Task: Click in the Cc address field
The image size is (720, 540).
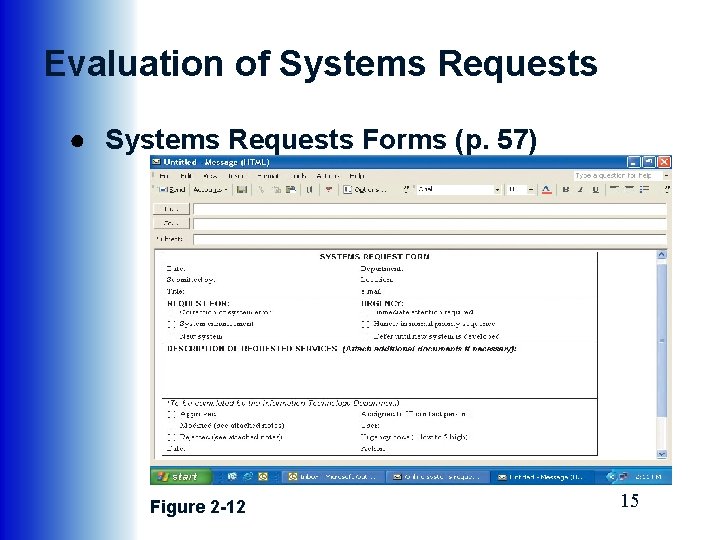Action: (x=430, y=224)
